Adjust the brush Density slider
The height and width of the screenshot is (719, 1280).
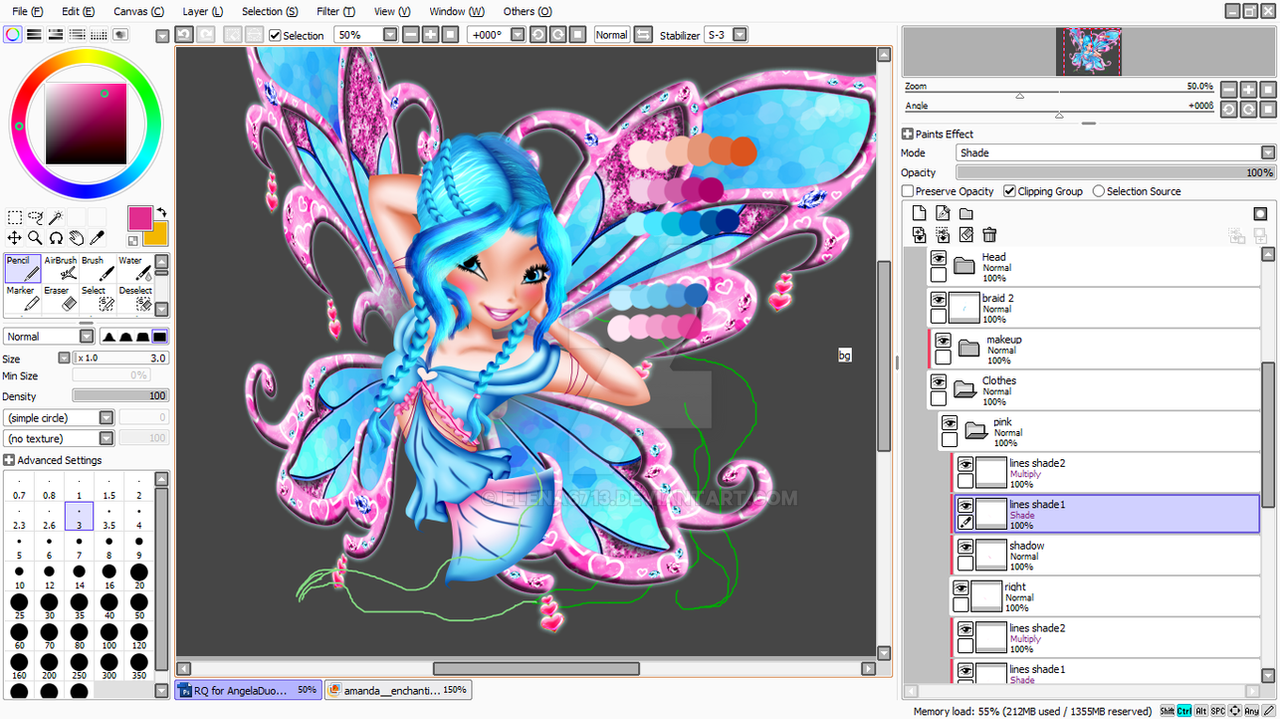pyautogui.click(x=120, y=396)
